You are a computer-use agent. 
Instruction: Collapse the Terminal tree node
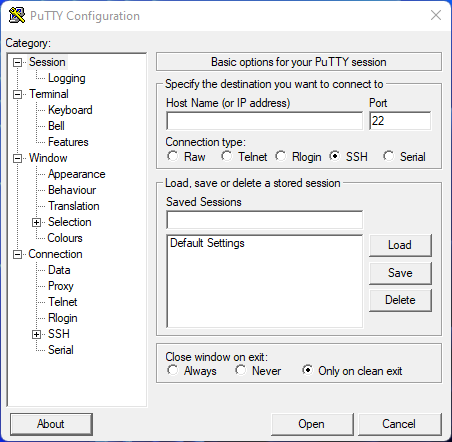tap(17, 94)
